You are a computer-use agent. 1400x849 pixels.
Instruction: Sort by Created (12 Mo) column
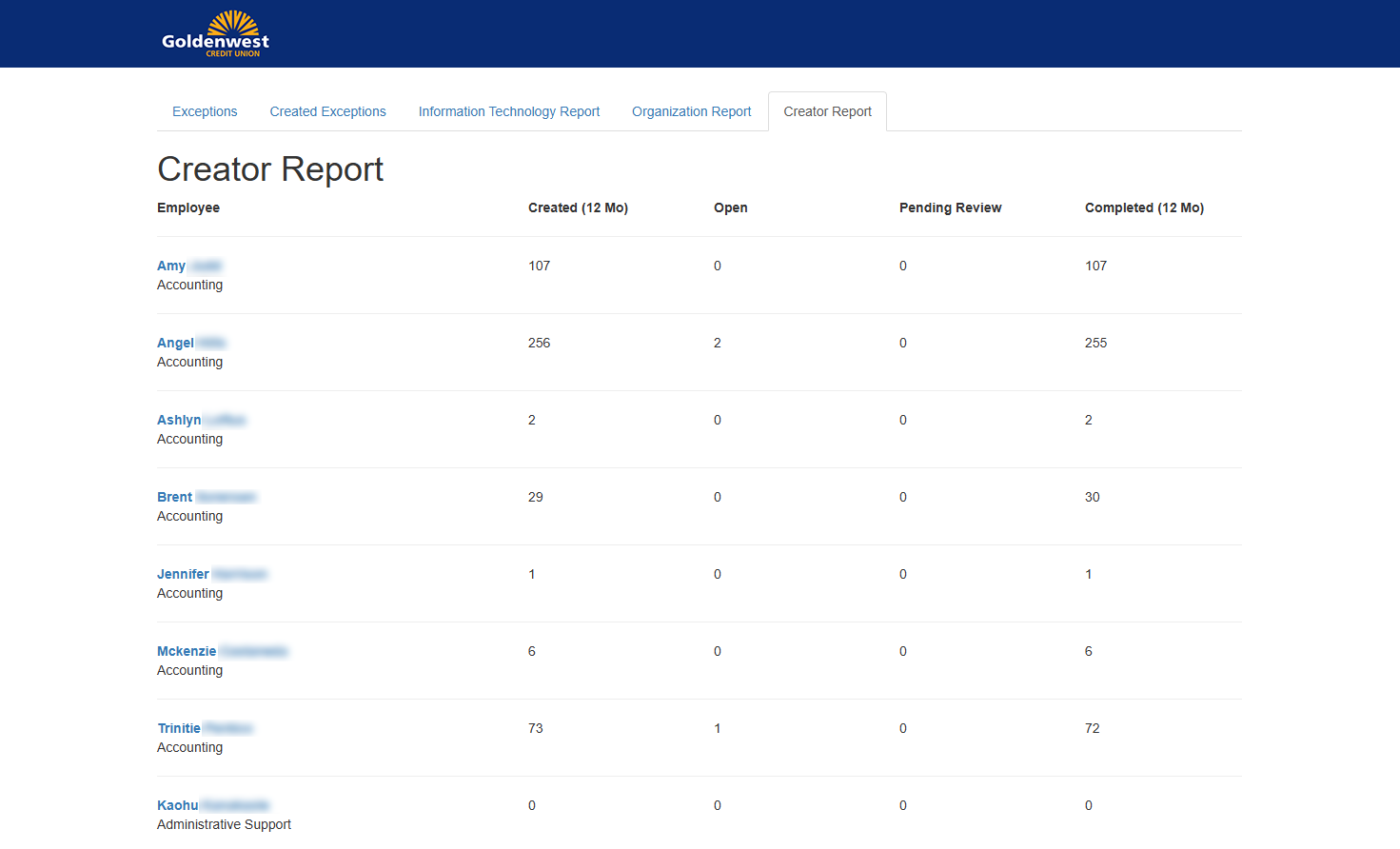click(x=578, y=207)
